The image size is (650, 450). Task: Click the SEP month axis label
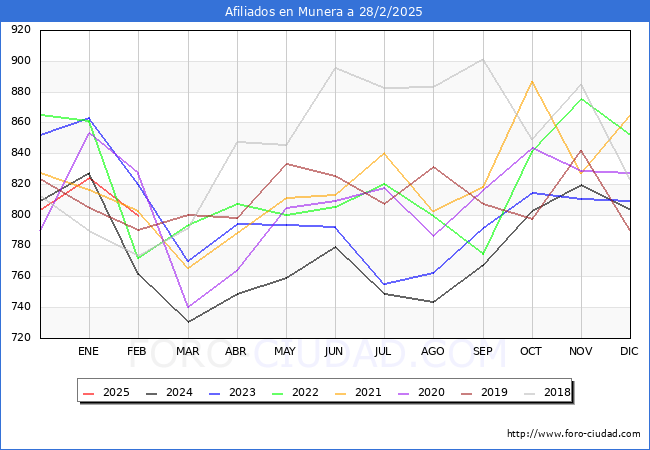click(483, 351)
